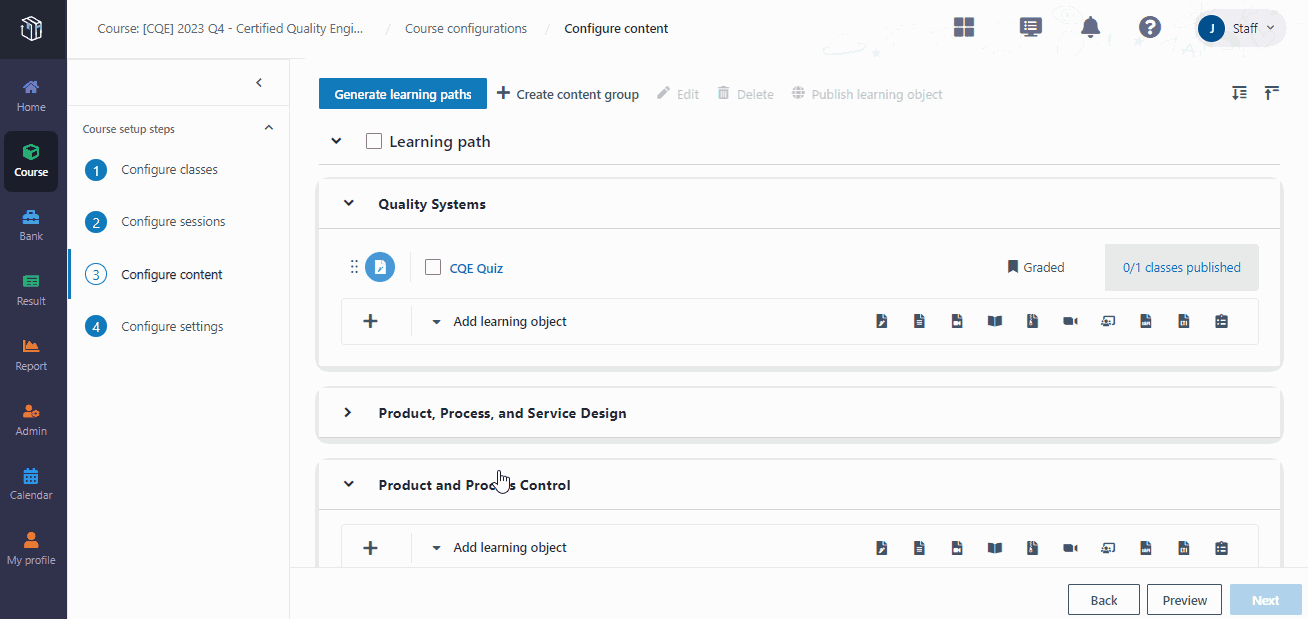The width and height of the screenshot is (1308, 619).
Task: Add book-type learning object in Quality Systems
Action: (995, 322)
